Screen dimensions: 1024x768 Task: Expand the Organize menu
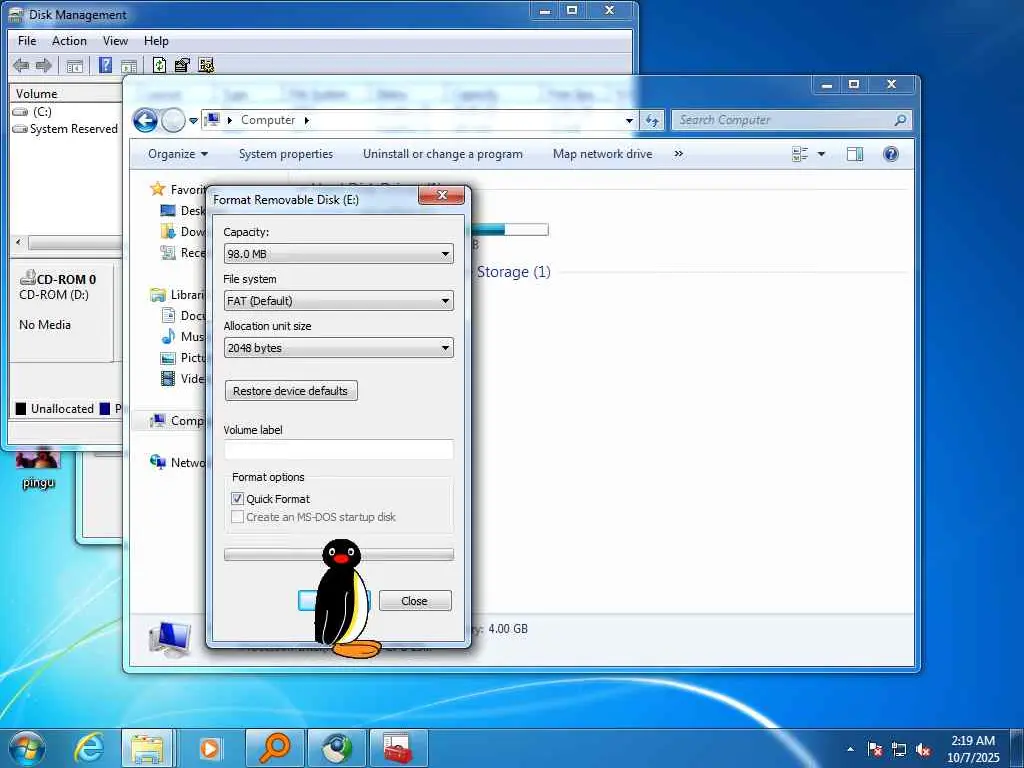click(x=178, y=154)
